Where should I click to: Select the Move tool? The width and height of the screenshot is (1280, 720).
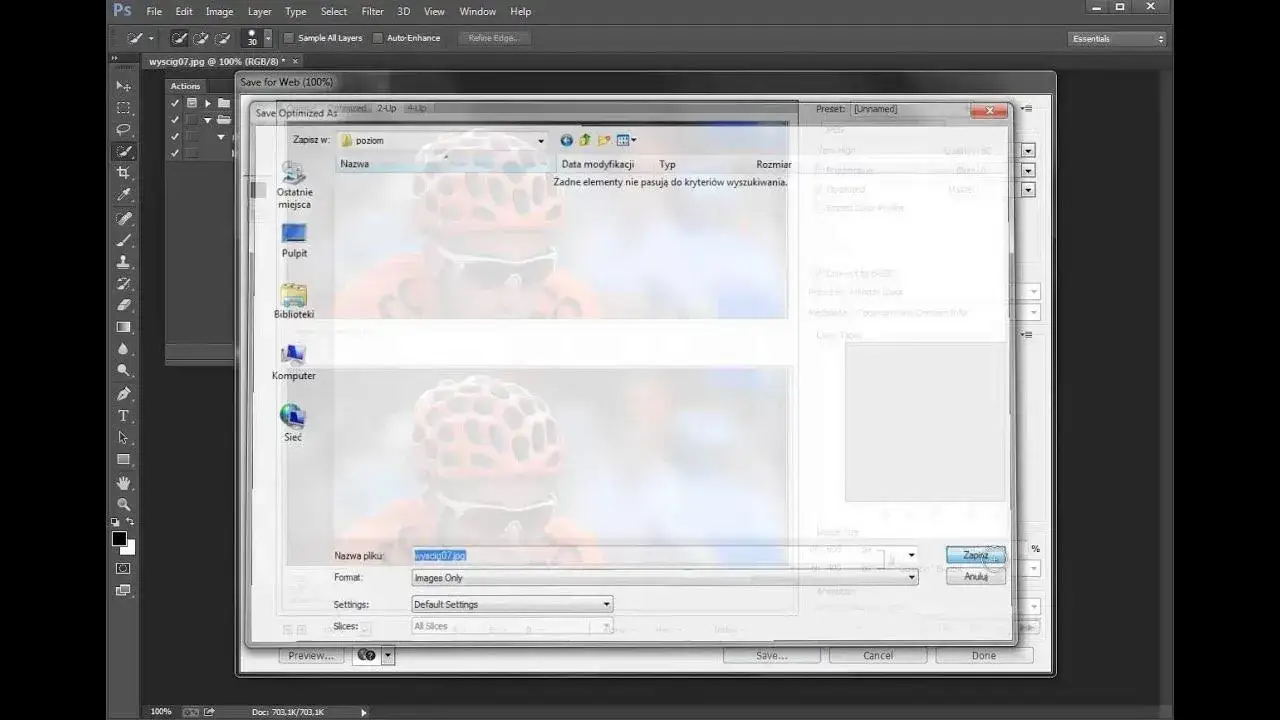coord(122,85)
